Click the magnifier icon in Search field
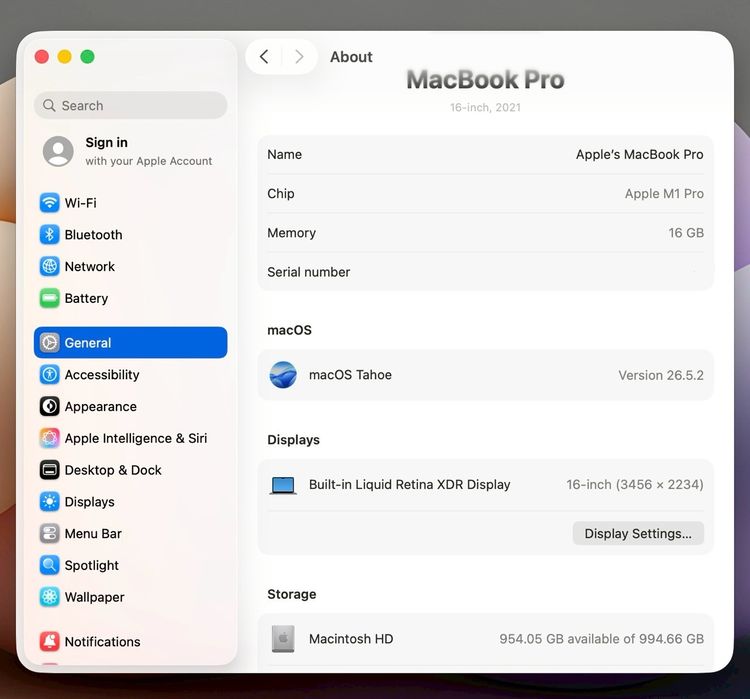This screenshot has width=750, height=699. [x=49, y=105]
